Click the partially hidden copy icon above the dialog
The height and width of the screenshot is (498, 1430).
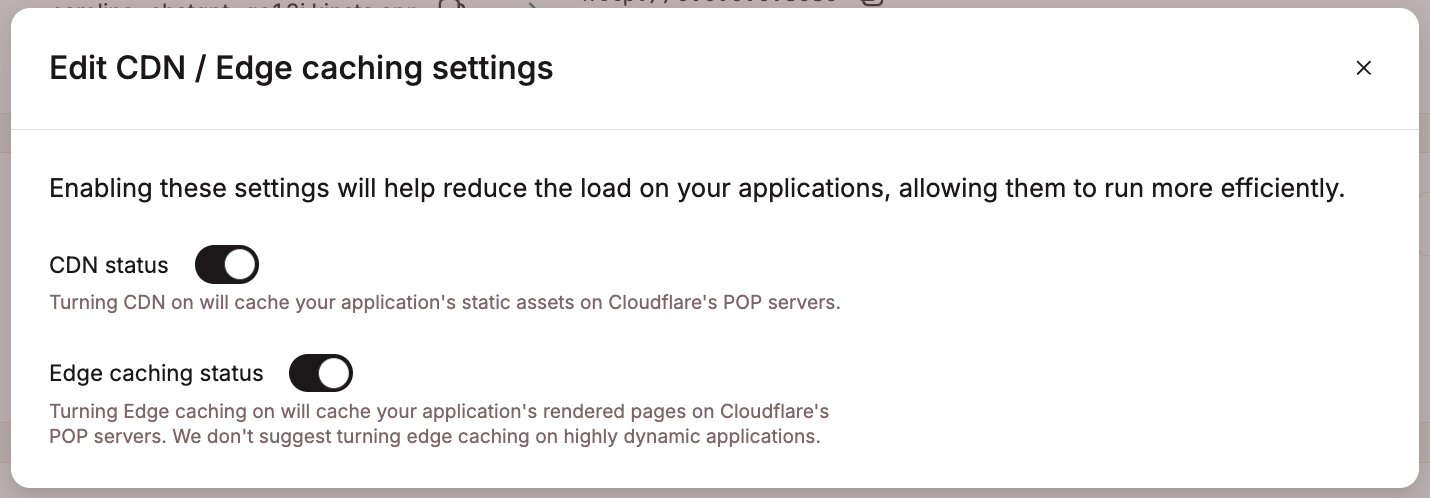455,4
